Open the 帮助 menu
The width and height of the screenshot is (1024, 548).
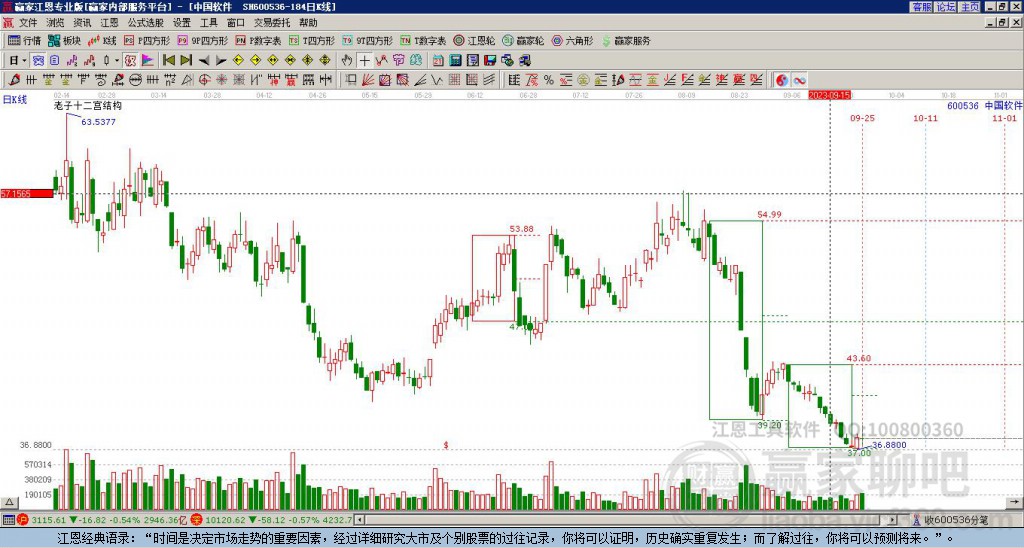308,23
